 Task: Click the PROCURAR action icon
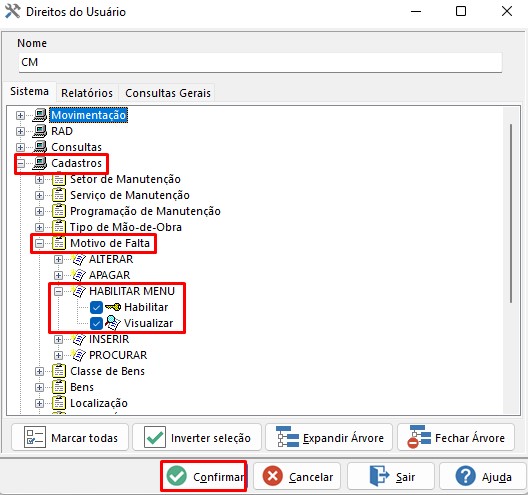click(79, 355)
